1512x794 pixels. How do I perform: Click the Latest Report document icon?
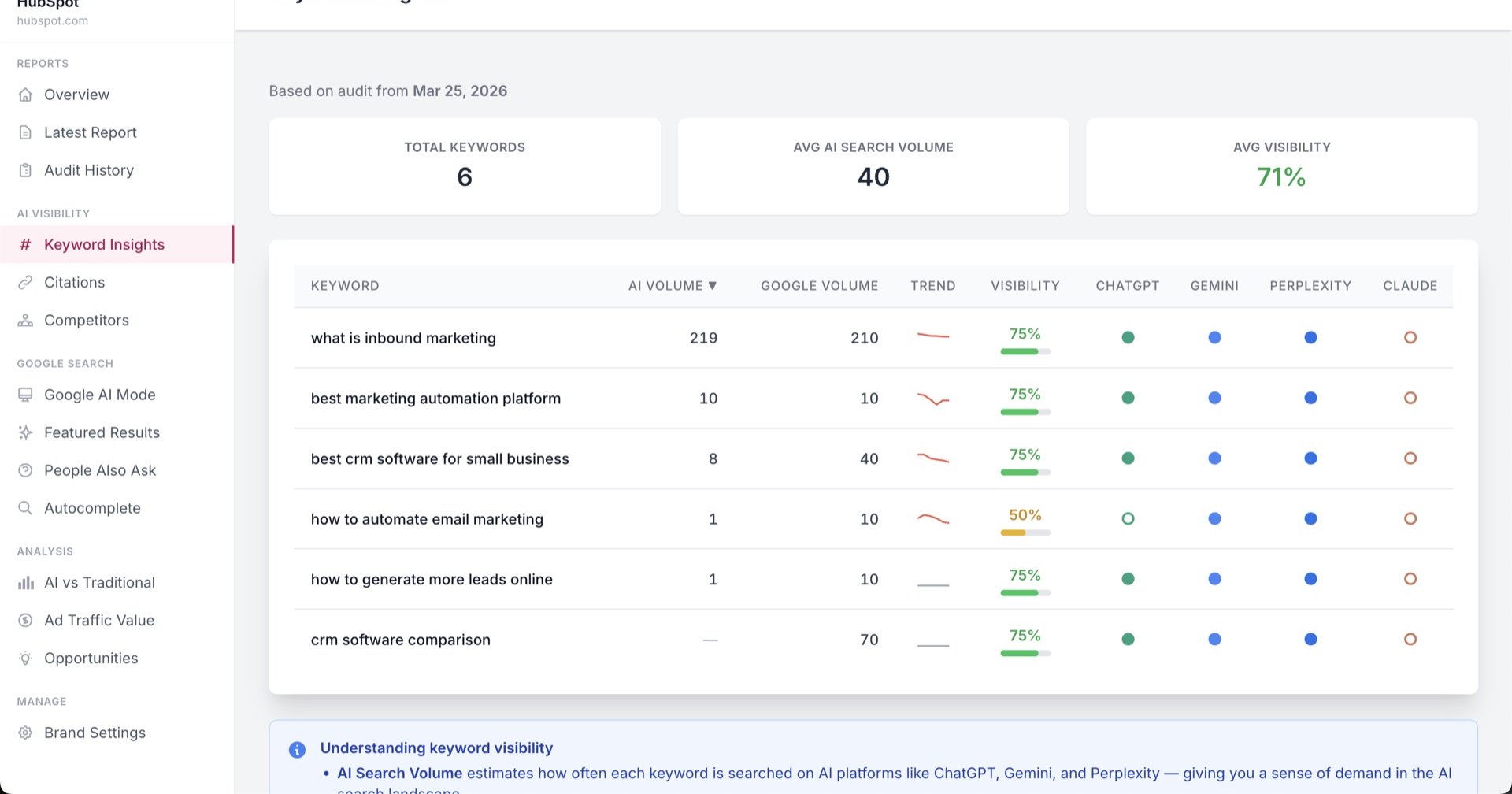(x=25, y=132)
